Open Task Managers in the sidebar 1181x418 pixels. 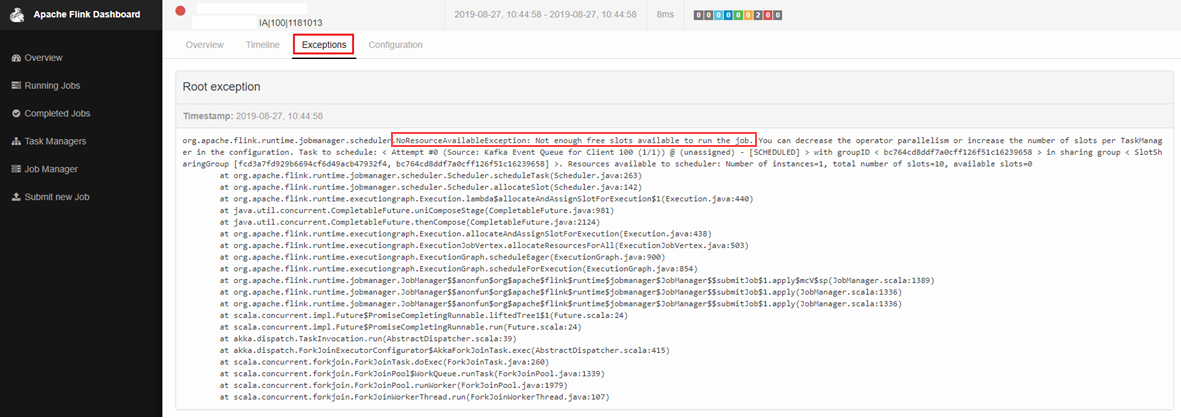coord(55,142)
